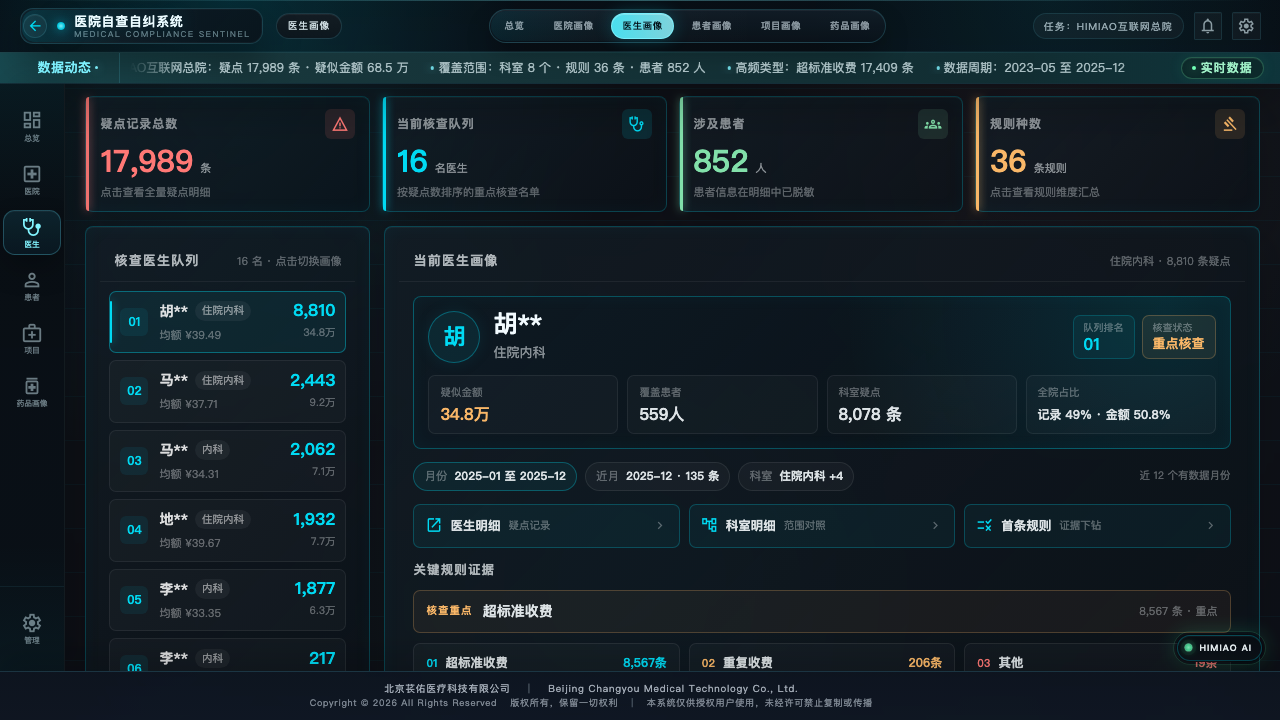The width and height of the screenshot is (1280, 720).
Task: Select doctor 02 马** 住院内科 in queue
Action: point(227,391)
